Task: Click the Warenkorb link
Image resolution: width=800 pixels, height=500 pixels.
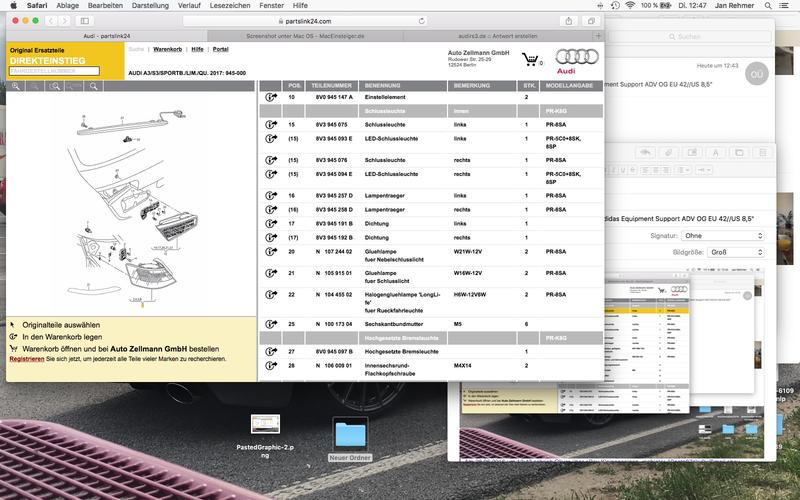Action: [167, 48]
